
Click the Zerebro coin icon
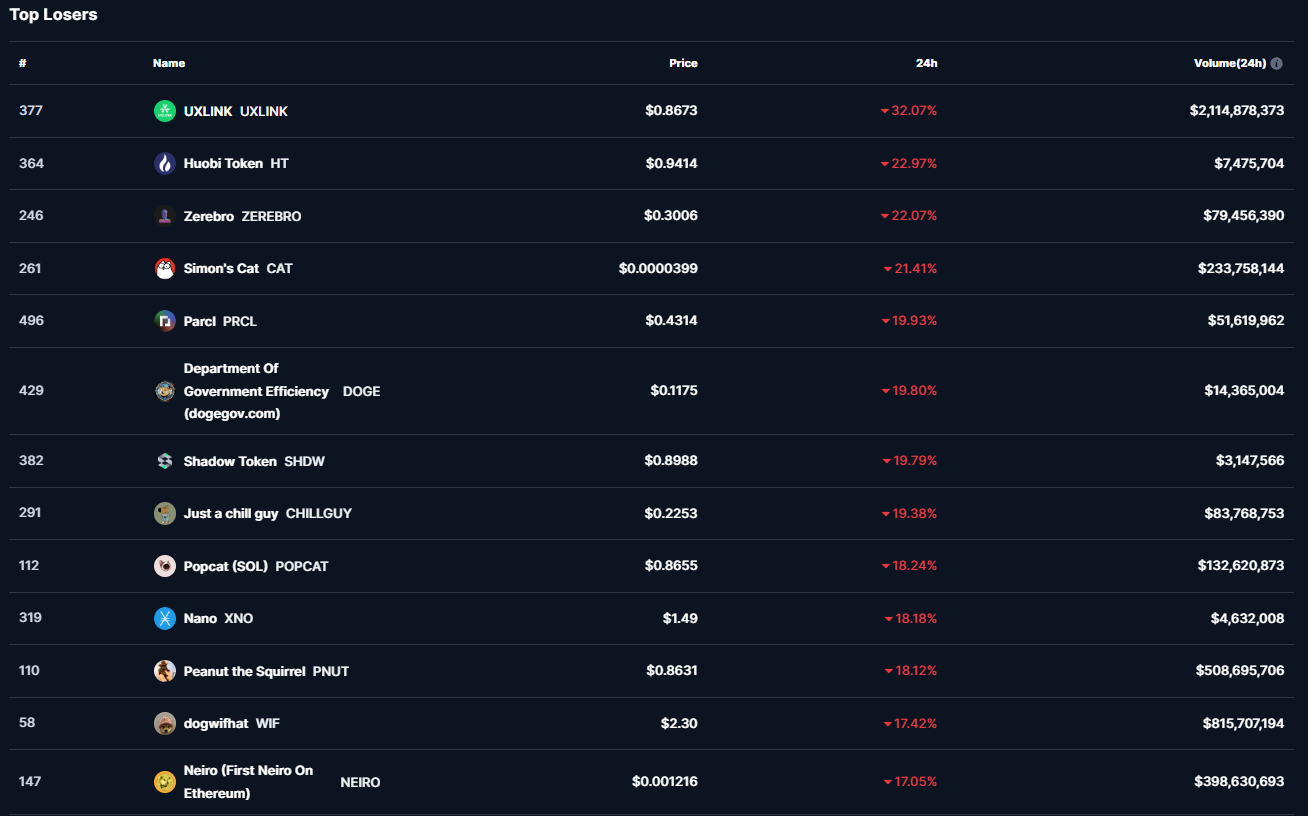click(165, 216)
